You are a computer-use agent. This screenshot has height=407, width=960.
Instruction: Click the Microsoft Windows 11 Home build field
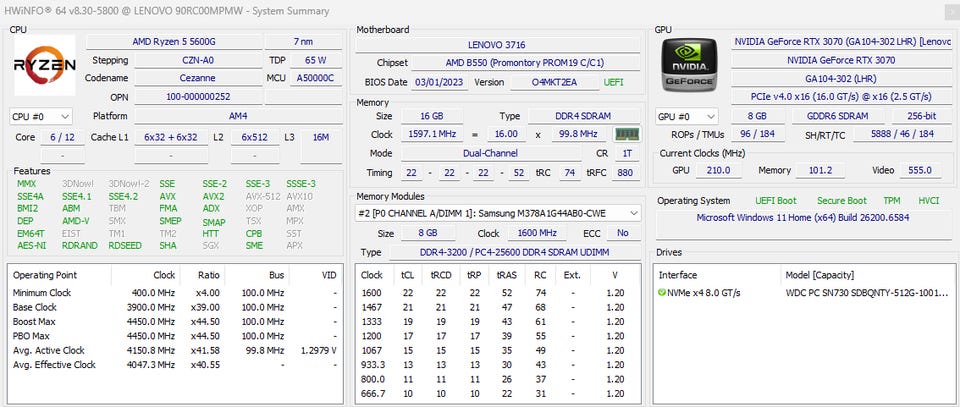tap(805, 218)
